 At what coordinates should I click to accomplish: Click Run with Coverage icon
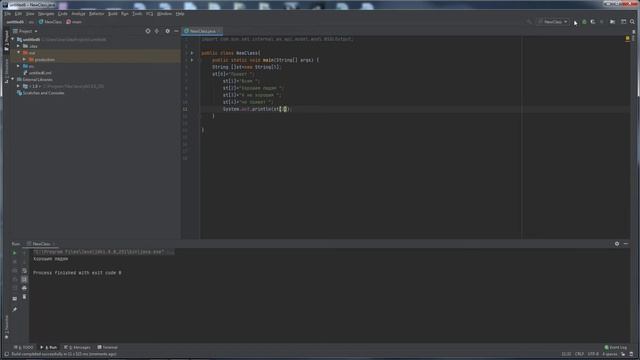point(593,22)
